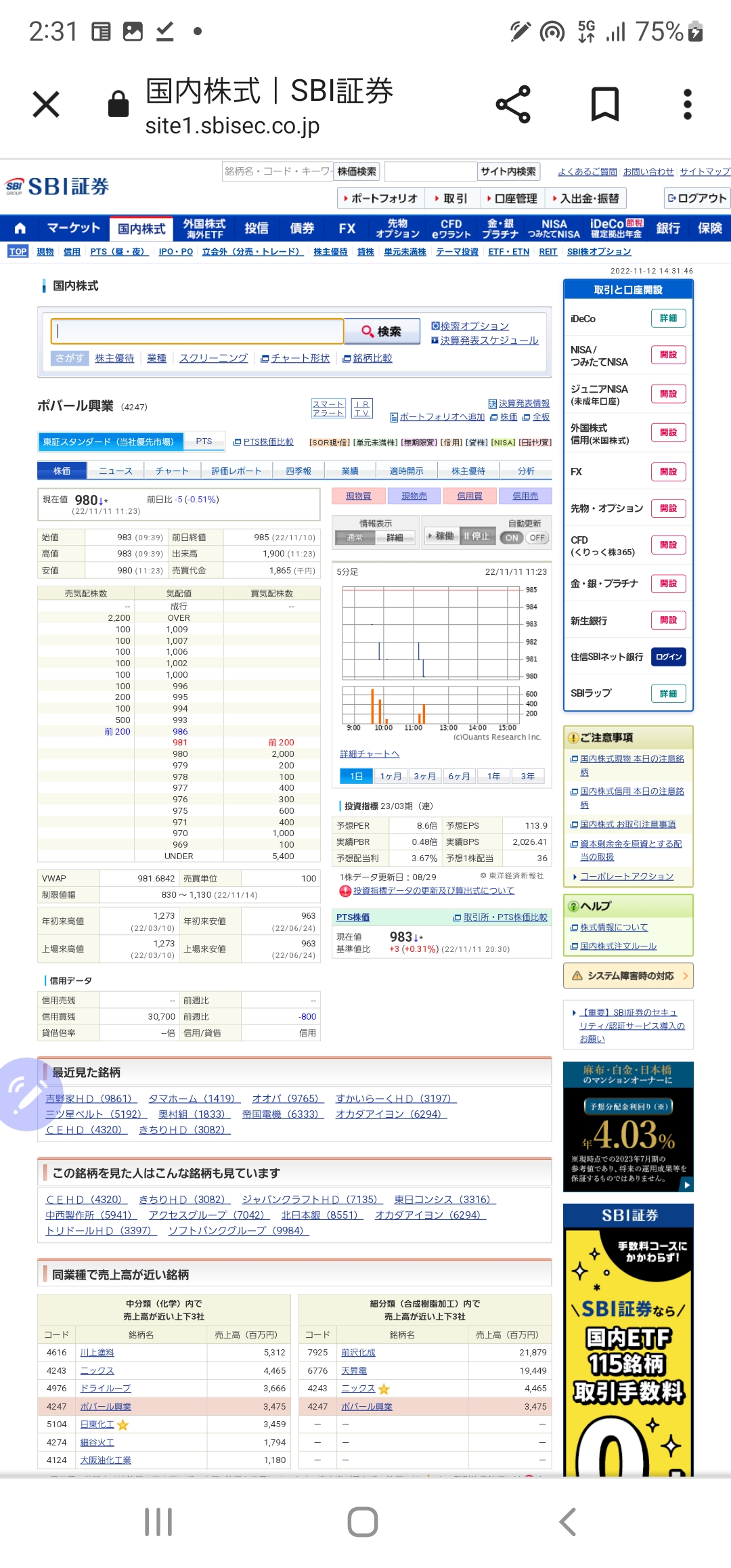This screenshot has width=731, height=1568.
Task: Tap the padlock site security icon
Action: pyautogui.click(x=118, y=104)
